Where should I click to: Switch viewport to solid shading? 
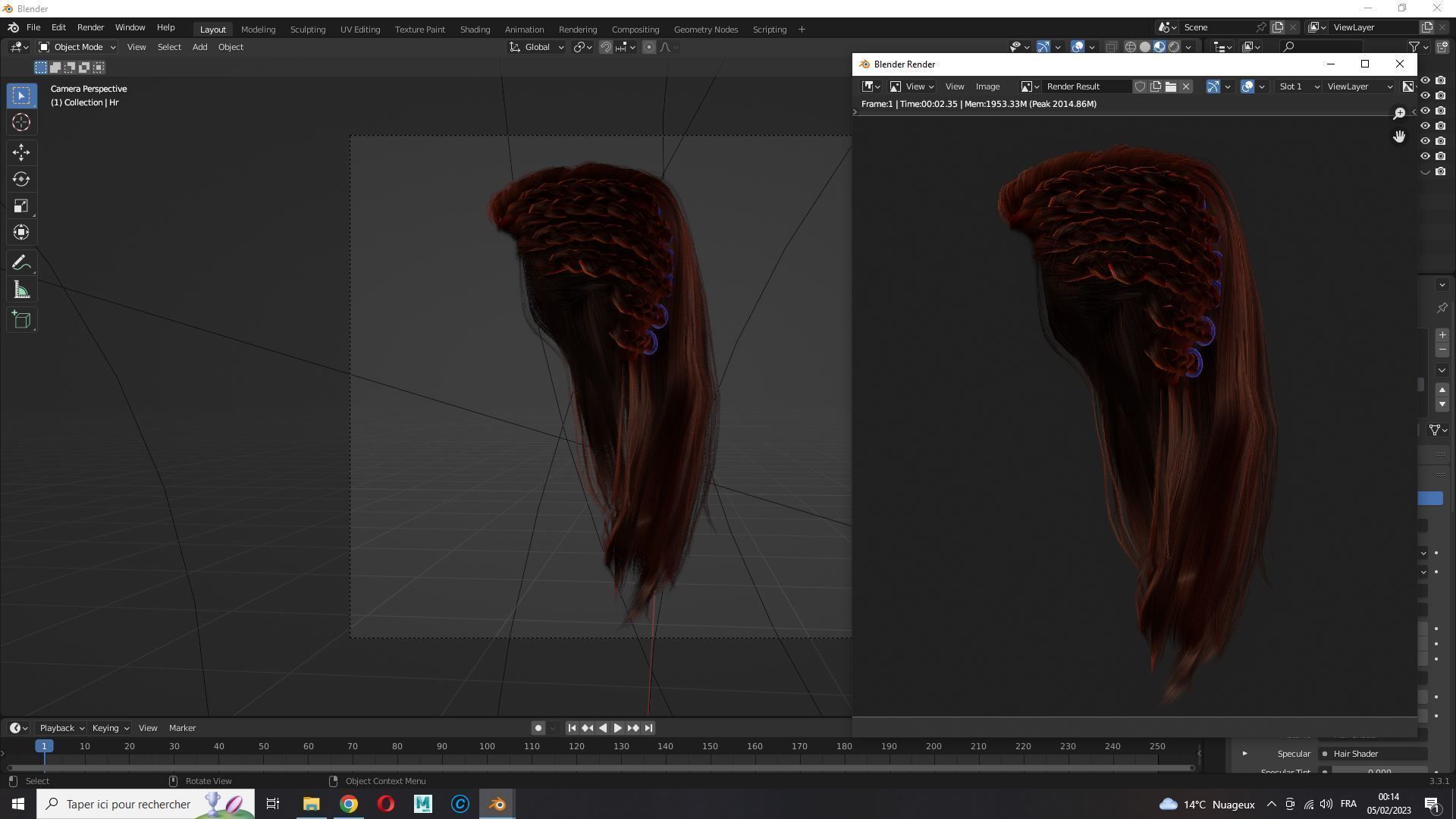click(1145, 47)
